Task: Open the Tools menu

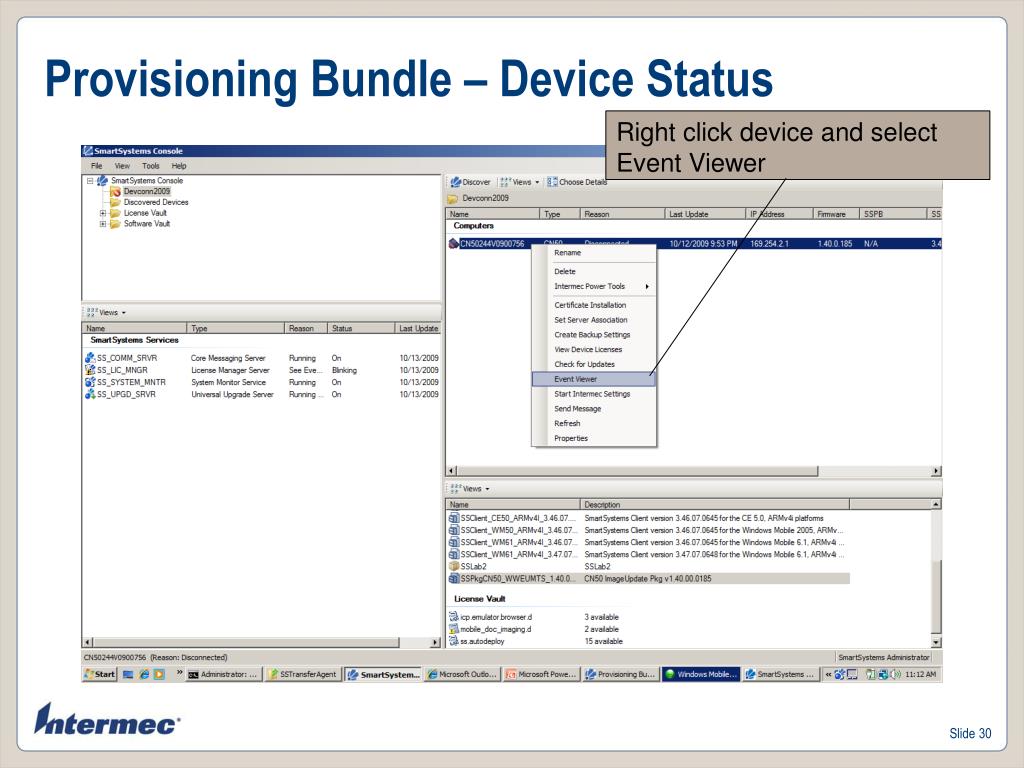Action: (151, 166)
